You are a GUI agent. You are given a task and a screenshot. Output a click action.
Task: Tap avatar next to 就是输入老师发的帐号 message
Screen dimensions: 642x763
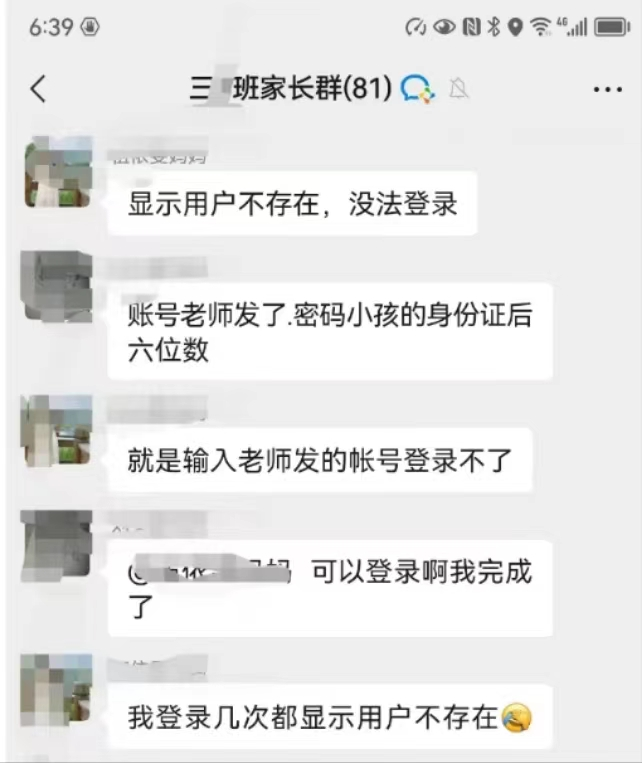pyautogui.click(x=56, y=431)
